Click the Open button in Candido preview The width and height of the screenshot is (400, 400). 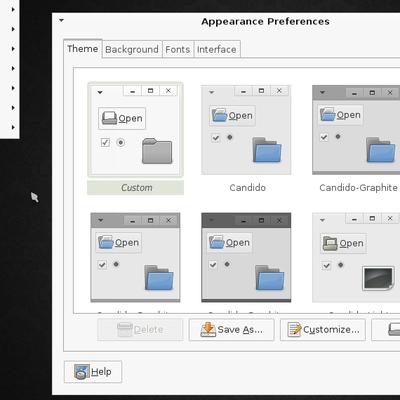pos(232,115)
